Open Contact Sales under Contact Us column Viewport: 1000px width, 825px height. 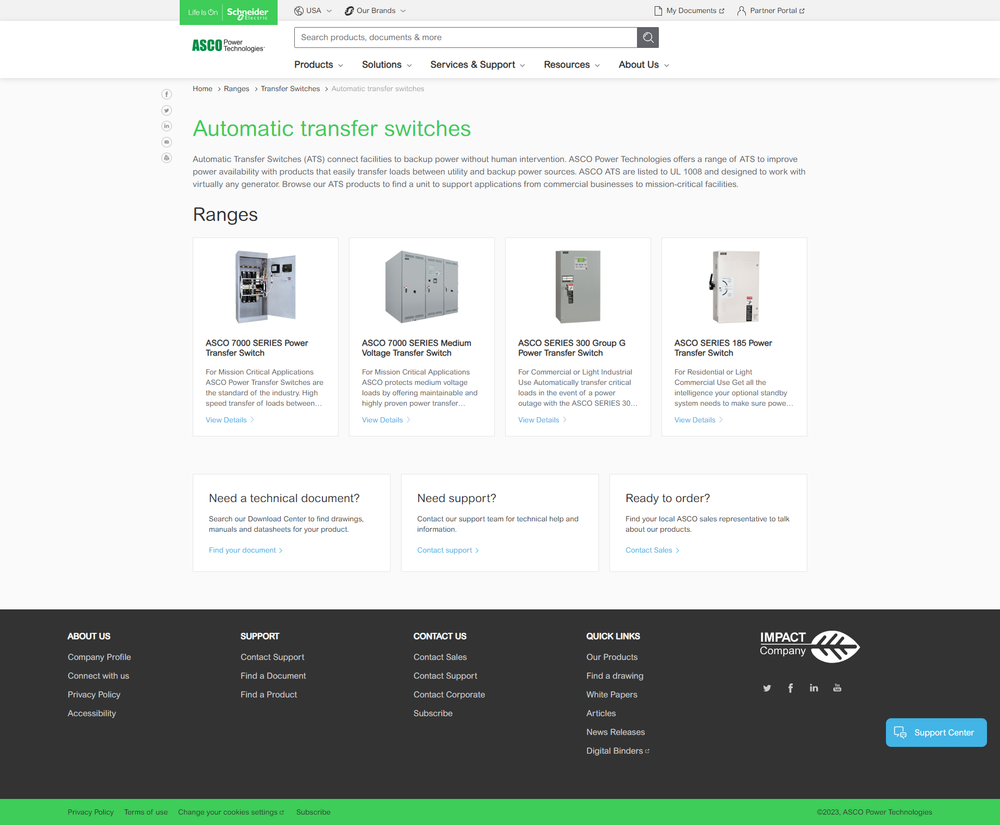coord(440,657)
